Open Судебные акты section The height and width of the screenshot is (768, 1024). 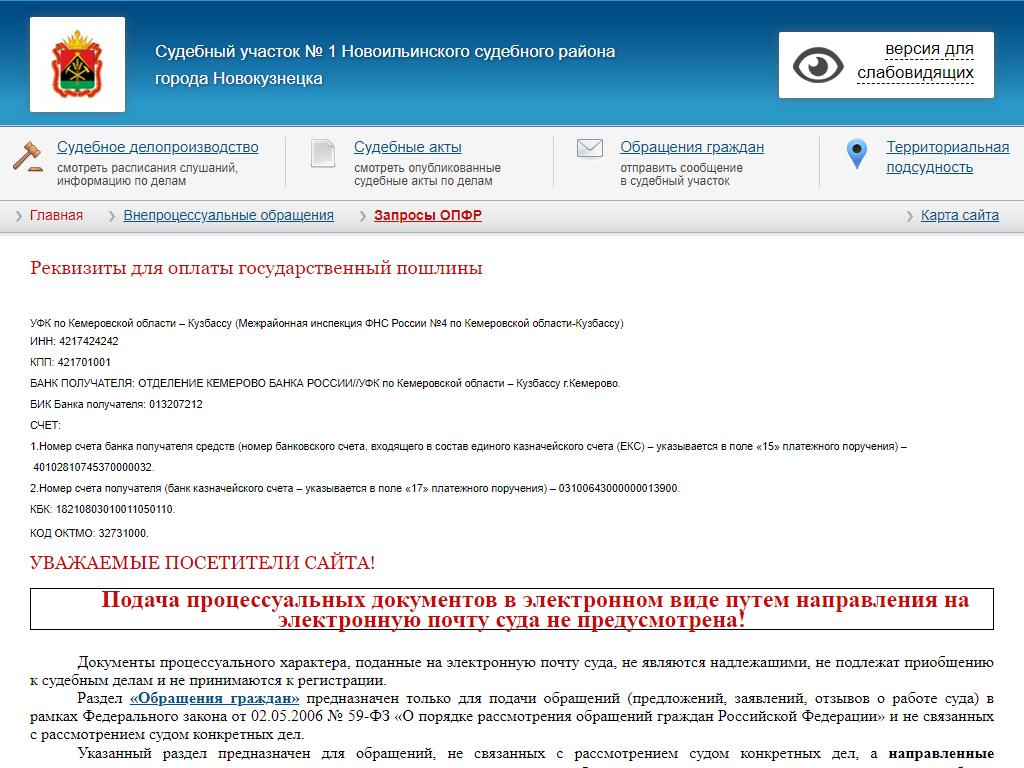407,147
